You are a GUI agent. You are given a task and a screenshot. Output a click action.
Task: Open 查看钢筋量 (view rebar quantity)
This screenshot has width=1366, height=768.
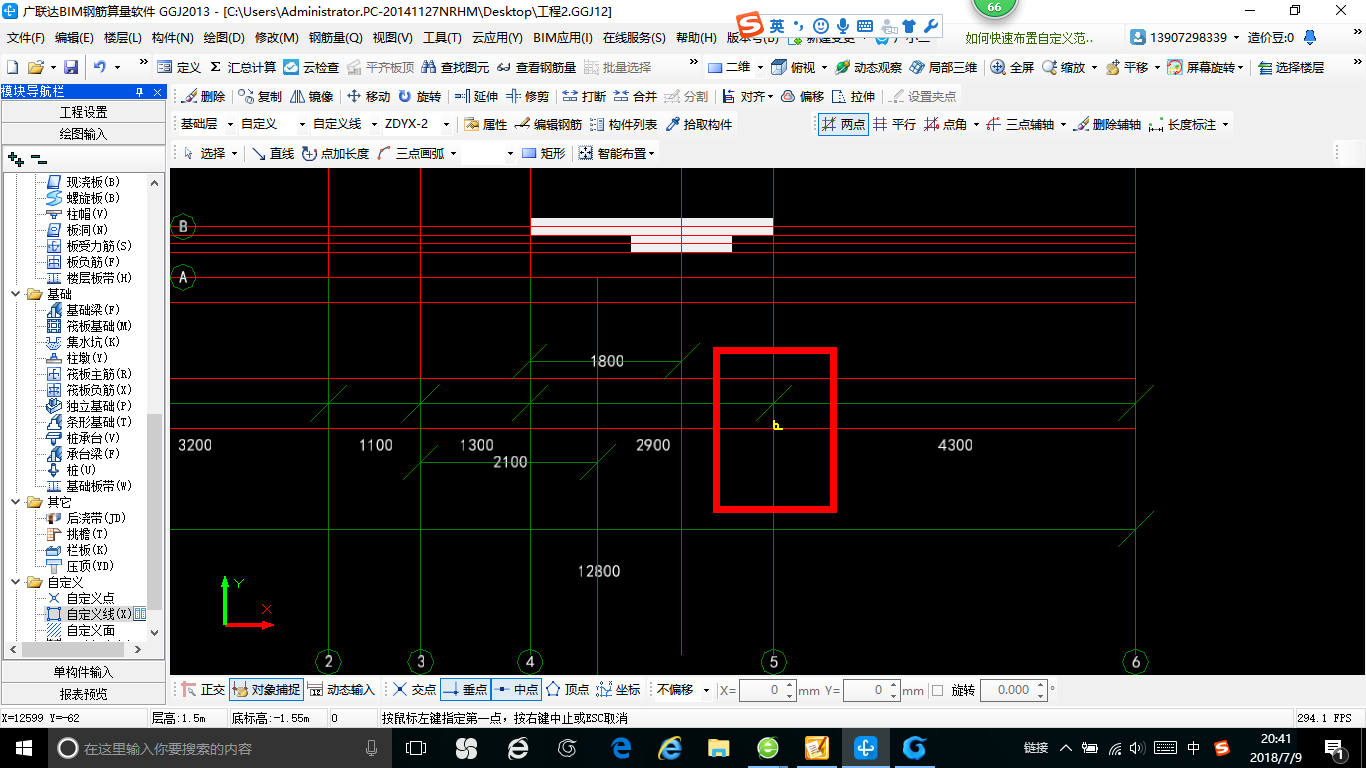(x=536, y=67)
